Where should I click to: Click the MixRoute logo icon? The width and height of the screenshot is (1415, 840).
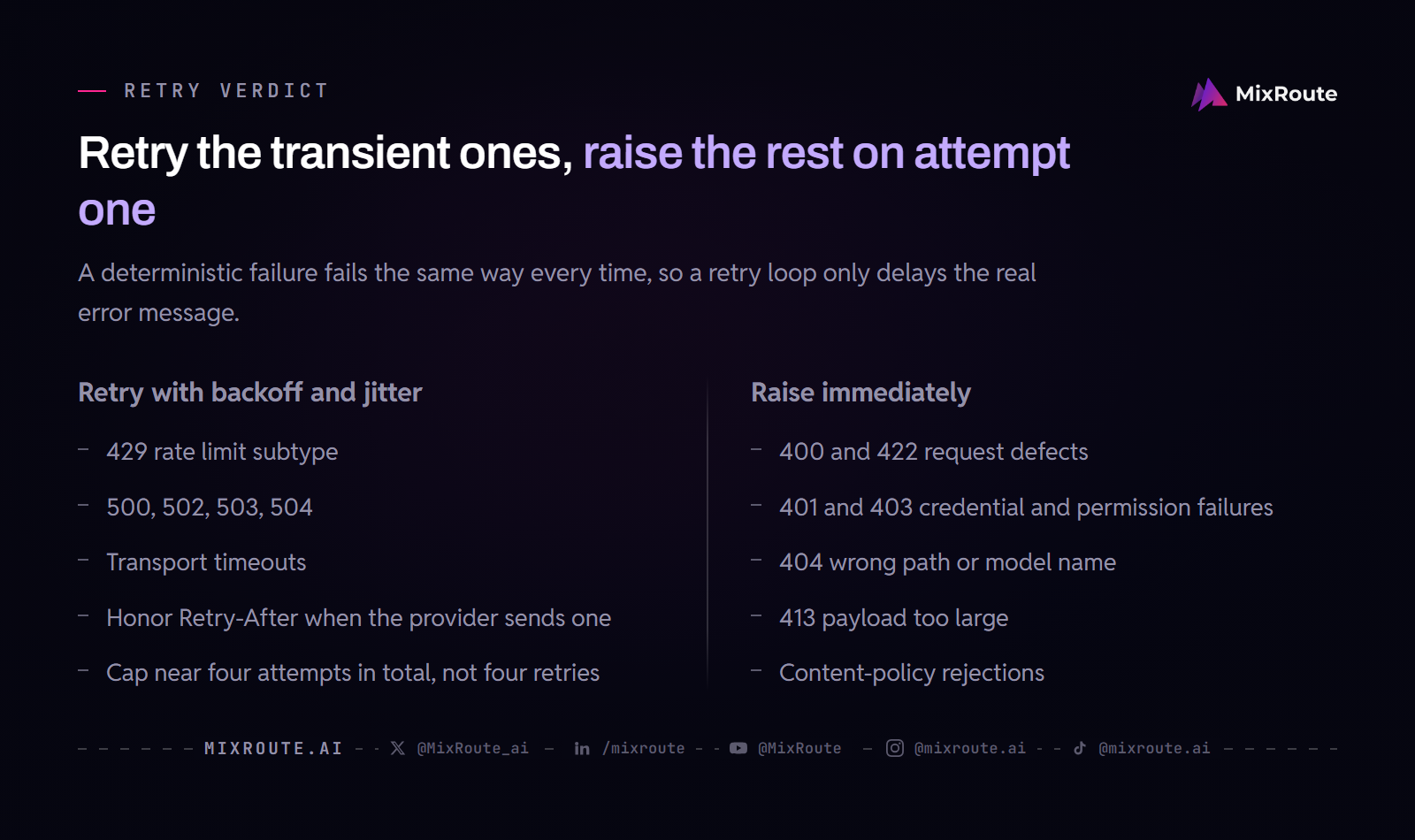click(x=1209, y=94)
